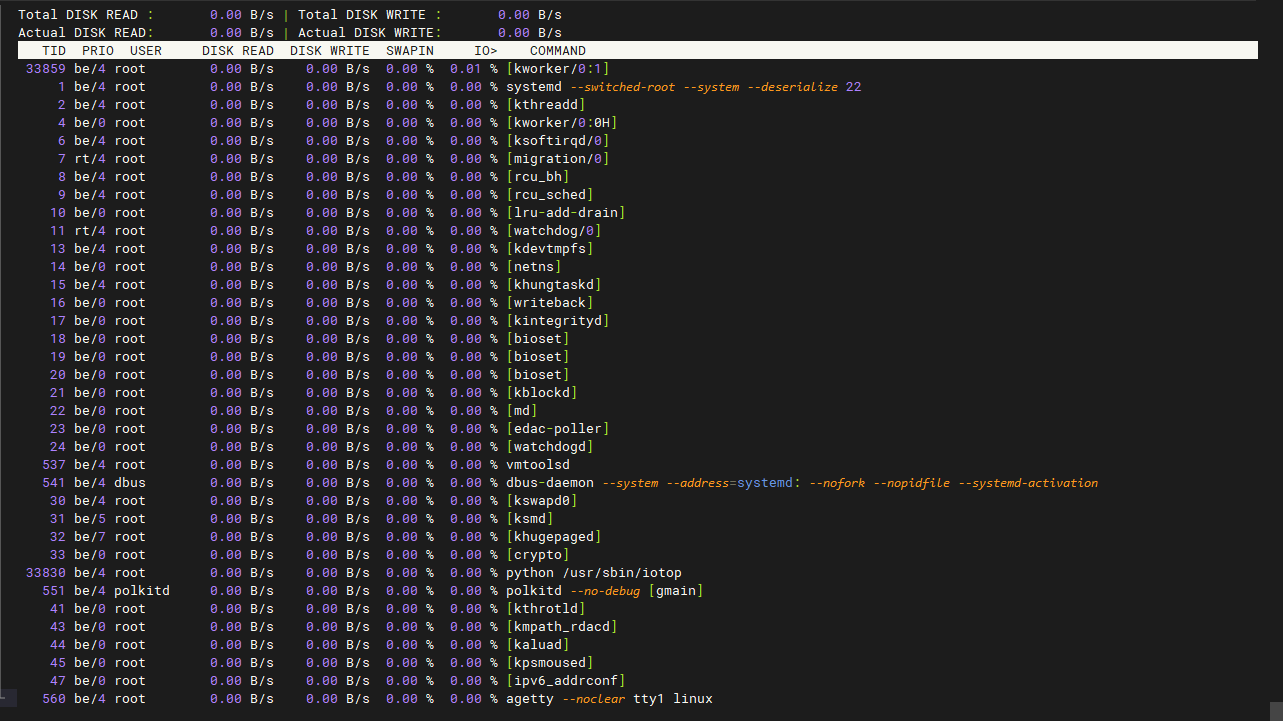Select the [lru-add-drain] process
This screenshot has height=721, width=1283.
coord(566,213)
